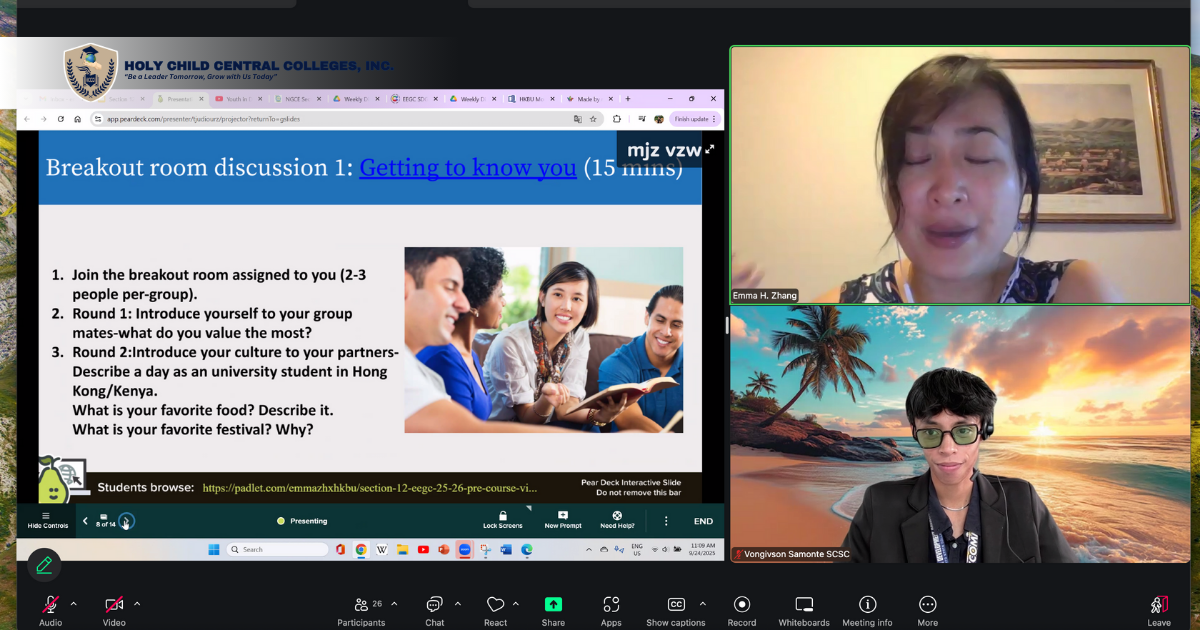Screen dimensions: 1200x630
Task: Open the Zoom Apps icon
Action: pos(611,605)
